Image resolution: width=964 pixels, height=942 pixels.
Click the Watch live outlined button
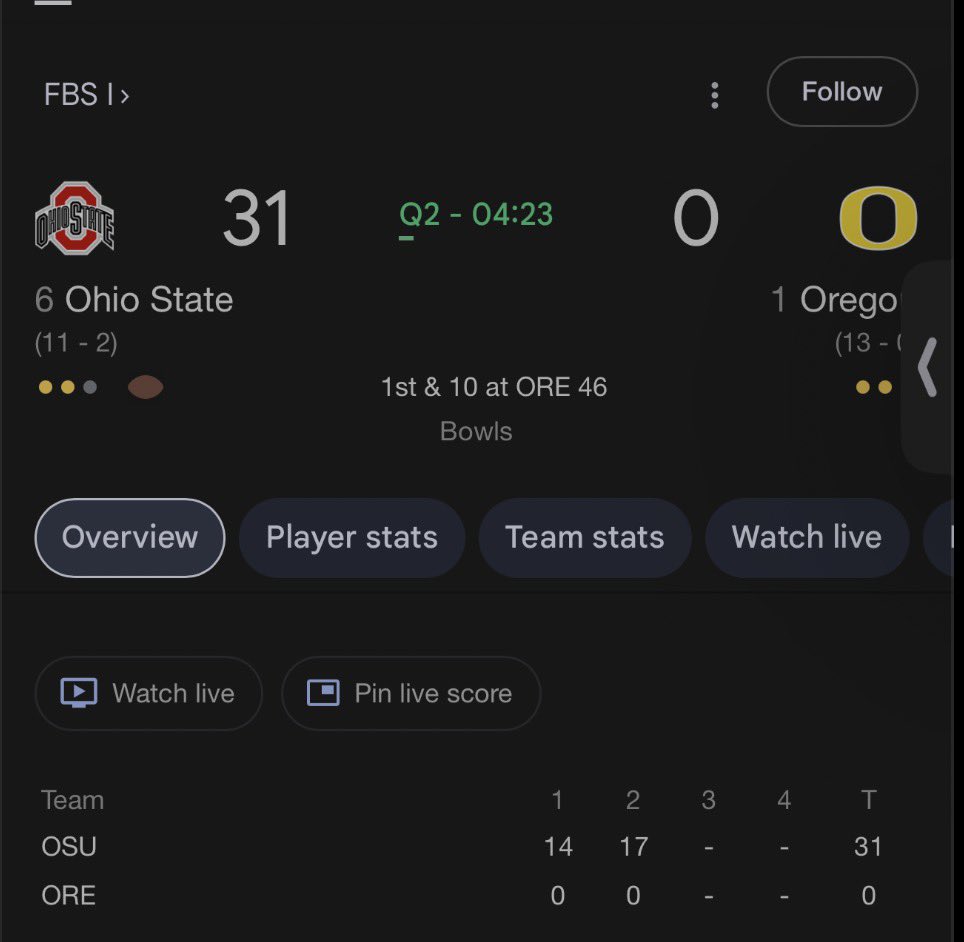(x=149, y=694)
